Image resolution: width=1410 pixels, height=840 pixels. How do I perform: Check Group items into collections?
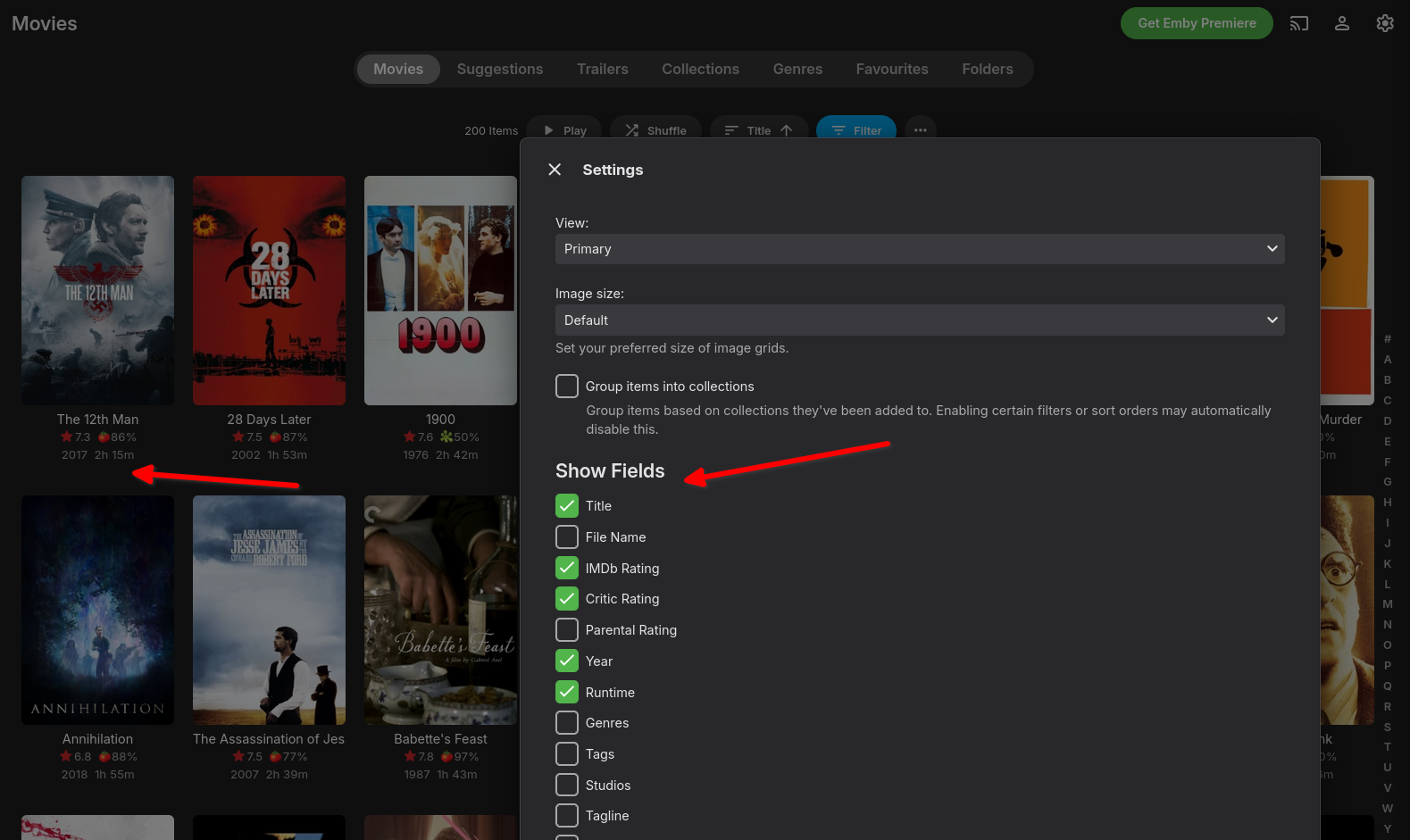567,386
